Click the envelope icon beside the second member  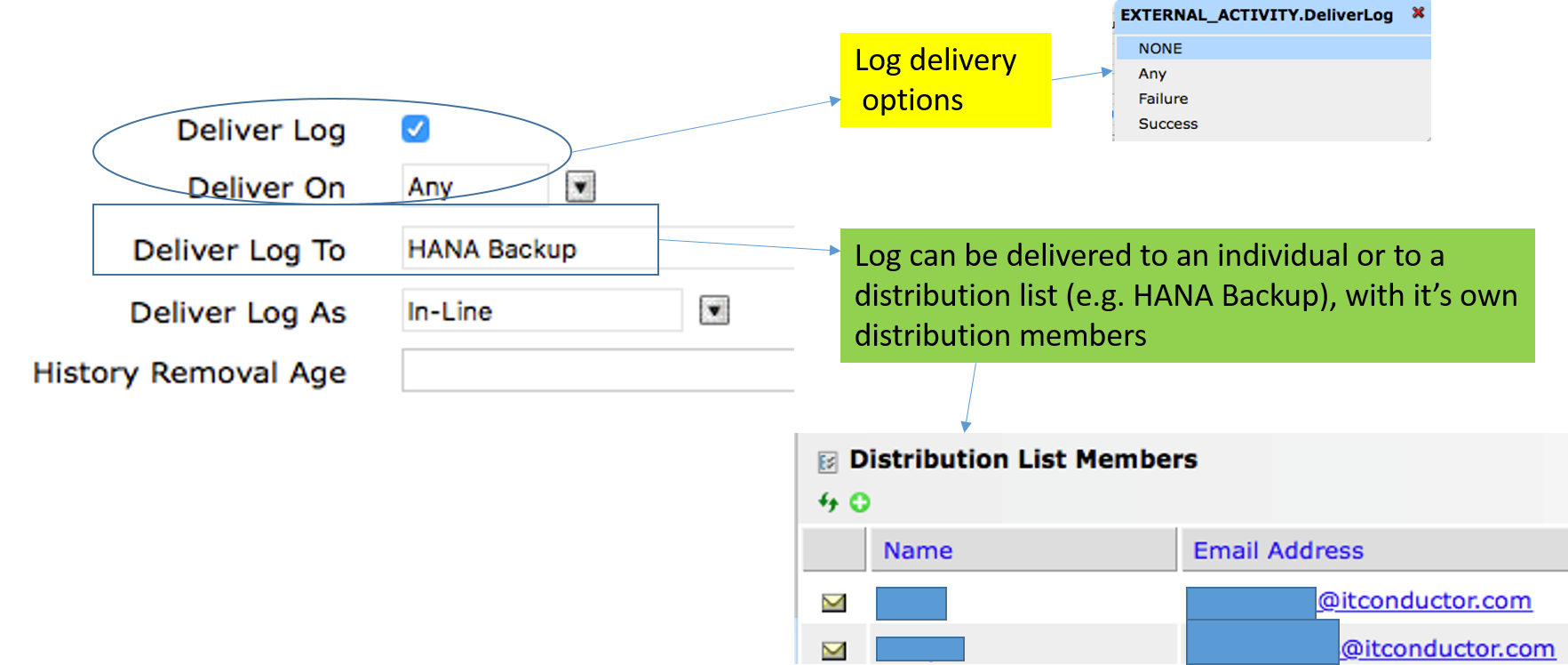click(832, 649)
